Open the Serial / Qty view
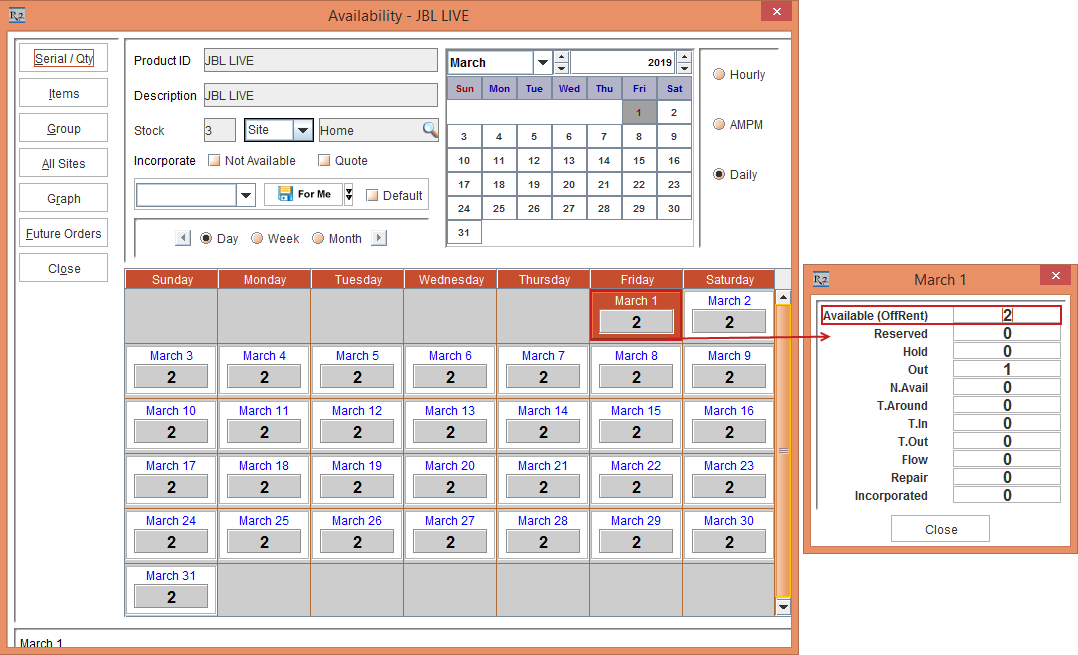1078x655 pixels. [63, 58]
